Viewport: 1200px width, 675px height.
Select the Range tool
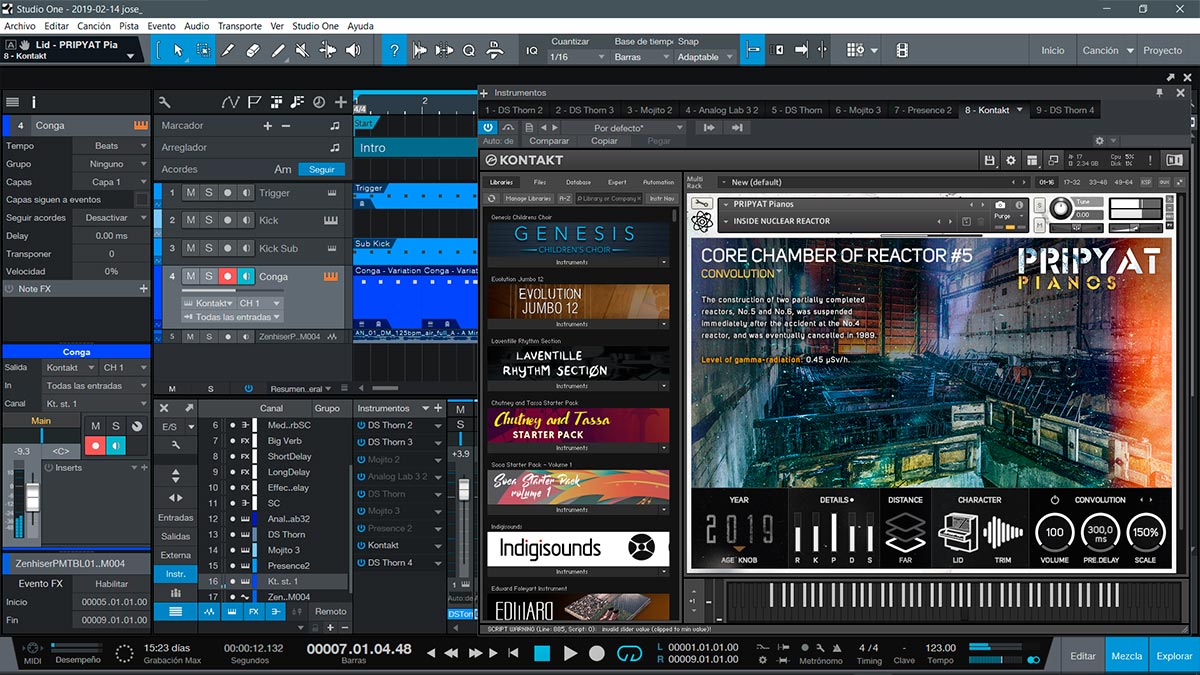pos(203,50)
